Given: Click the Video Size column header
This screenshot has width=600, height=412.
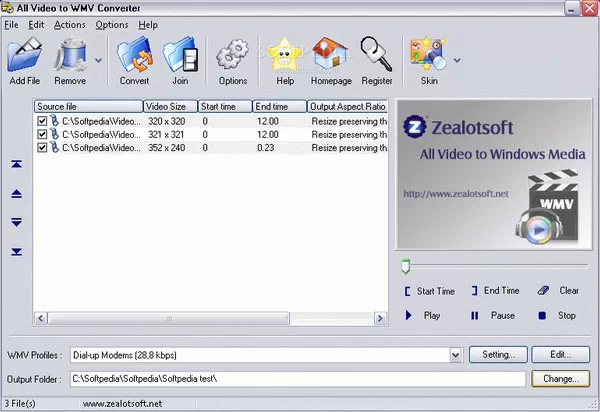Looking at the screenshot, I should coord(170,106).
